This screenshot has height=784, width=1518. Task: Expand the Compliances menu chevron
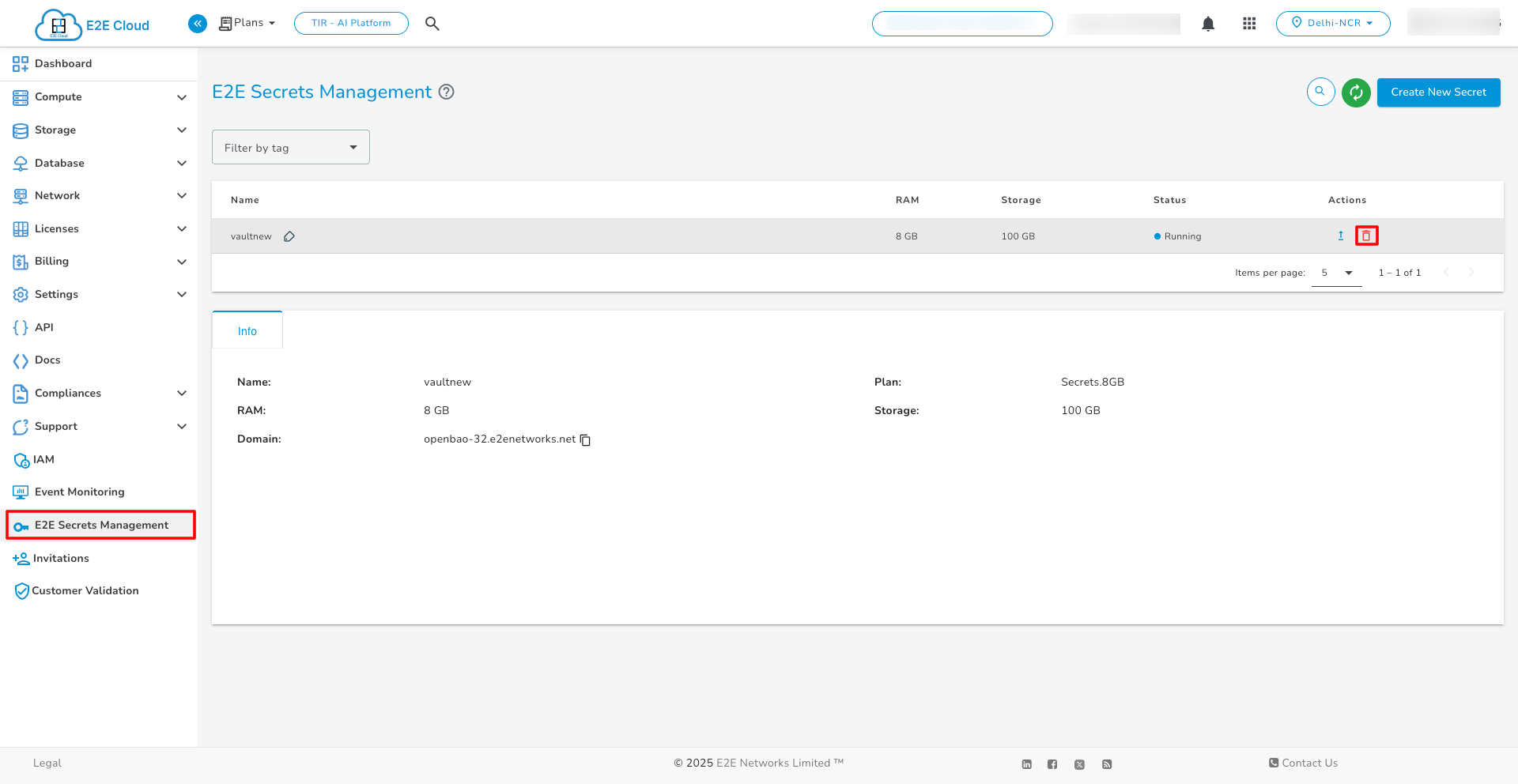click(182, 393)
